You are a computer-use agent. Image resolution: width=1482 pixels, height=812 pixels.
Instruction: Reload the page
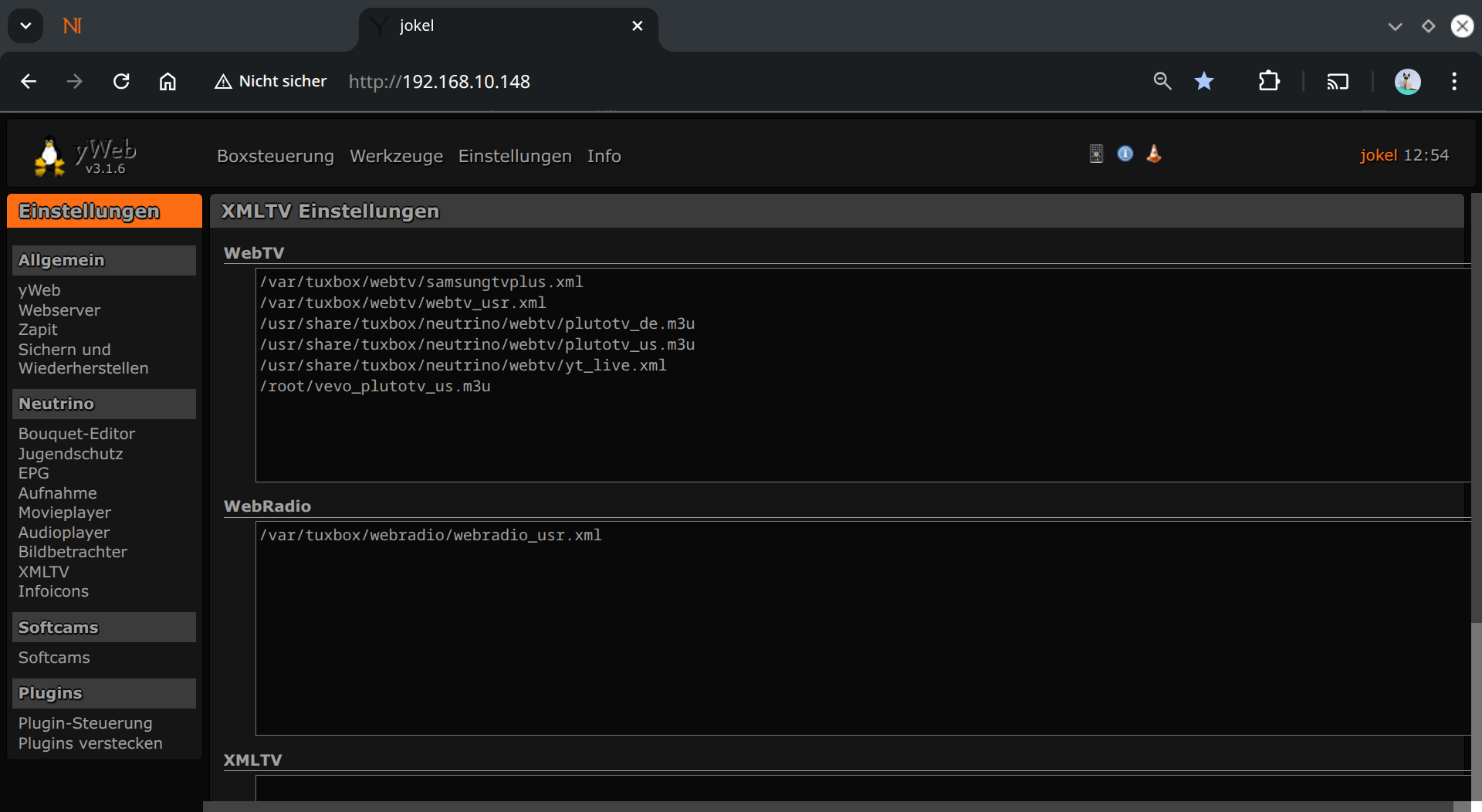[121, 82]
